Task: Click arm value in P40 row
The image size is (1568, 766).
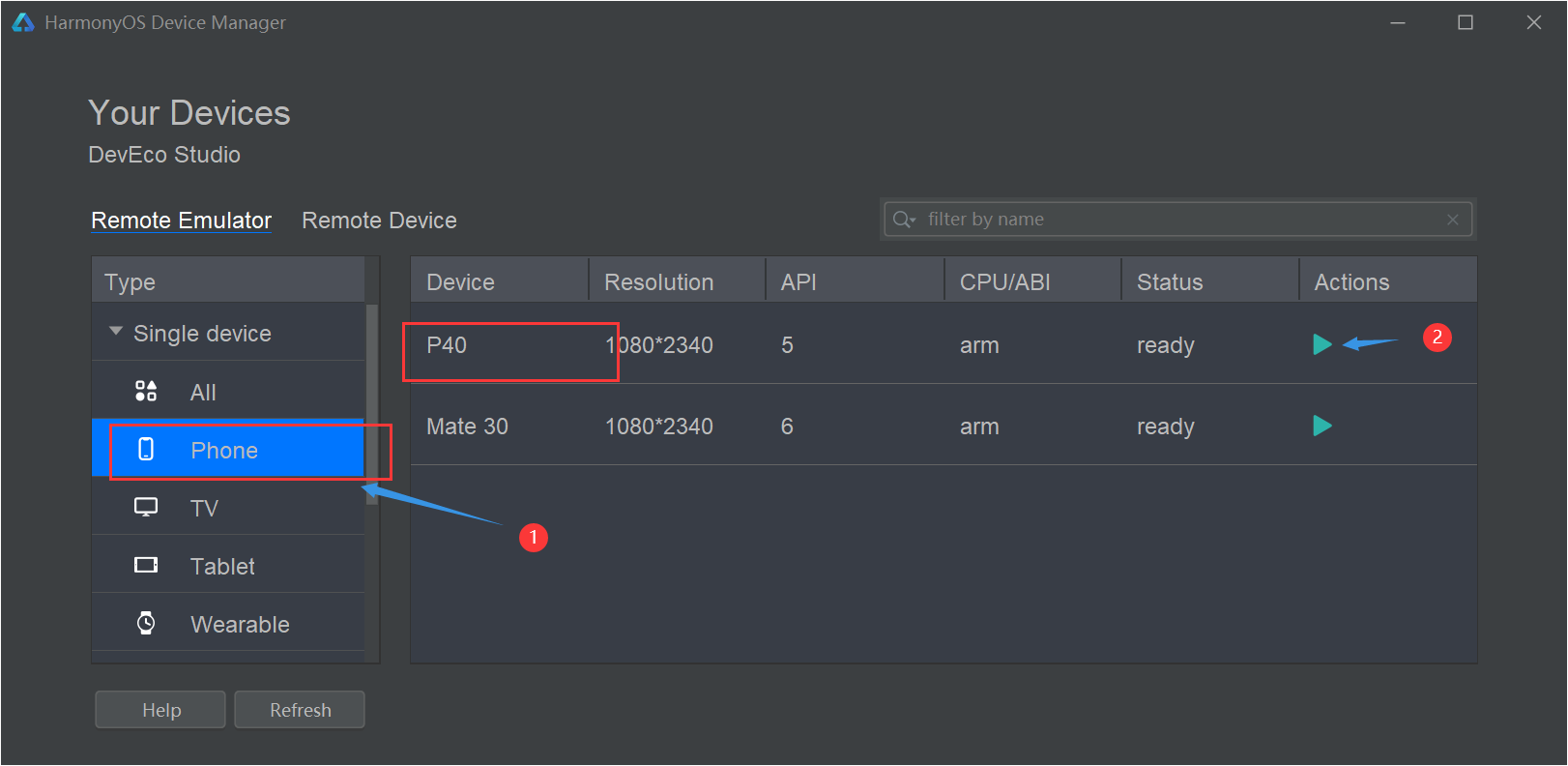Action: [x=979, y=345]
